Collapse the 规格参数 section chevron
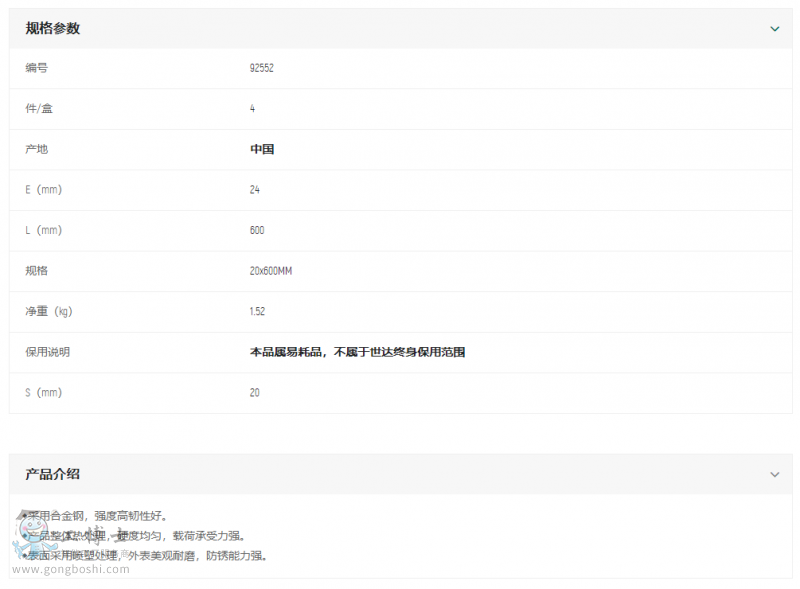Viewport: 800px width, 589px height. tap(774, 29)
